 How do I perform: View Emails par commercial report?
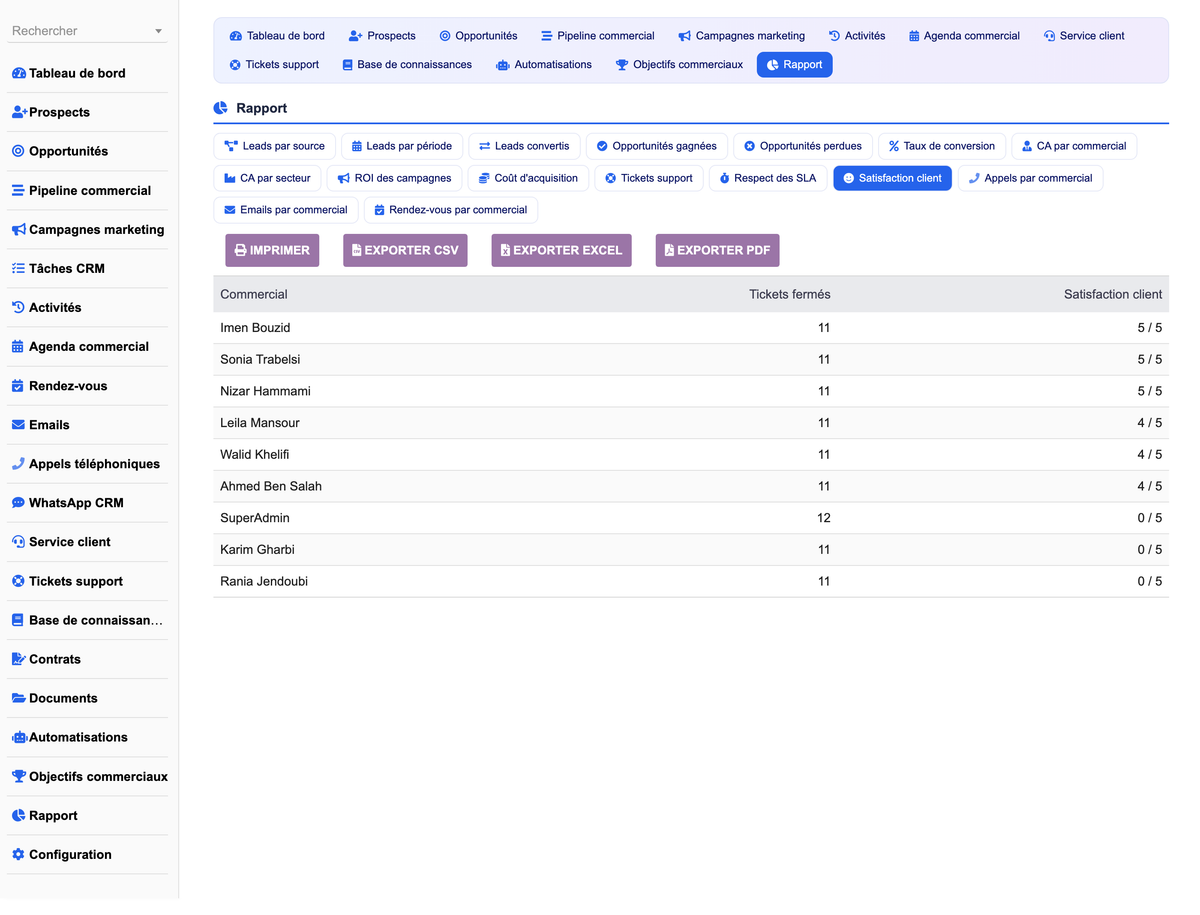(286, 210)
